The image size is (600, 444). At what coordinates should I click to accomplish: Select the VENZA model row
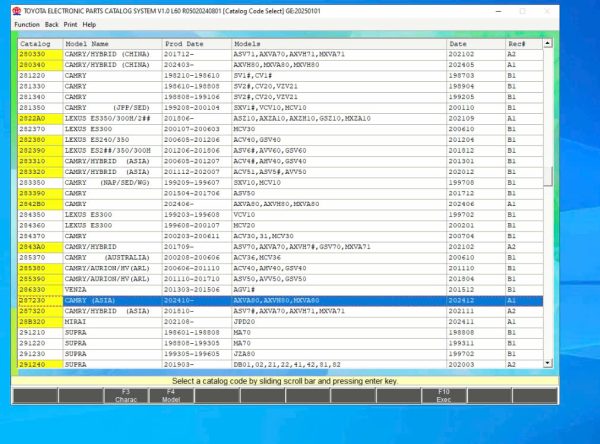[x=280, y=290]
